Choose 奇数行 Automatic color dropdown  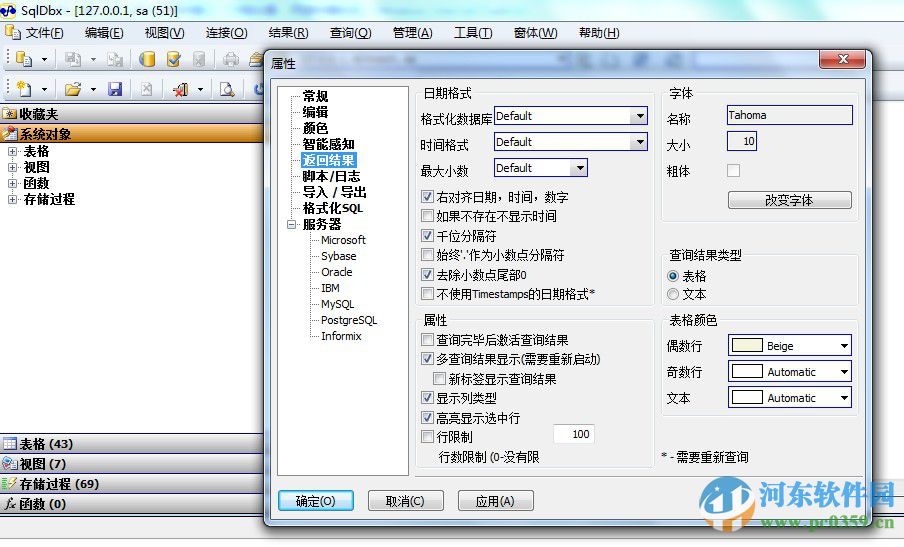click(789, 372)
